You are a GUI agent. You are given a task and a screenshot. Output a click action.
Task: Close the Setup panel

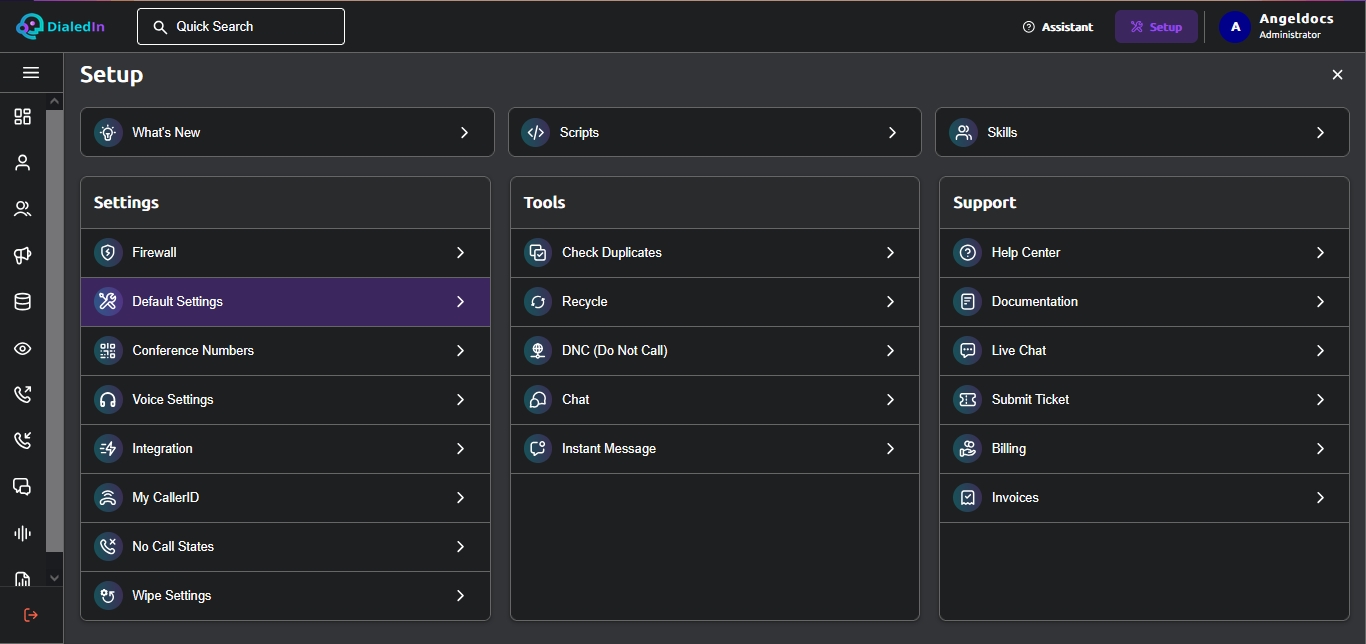pyautogui.click(x=1337, y=75)
